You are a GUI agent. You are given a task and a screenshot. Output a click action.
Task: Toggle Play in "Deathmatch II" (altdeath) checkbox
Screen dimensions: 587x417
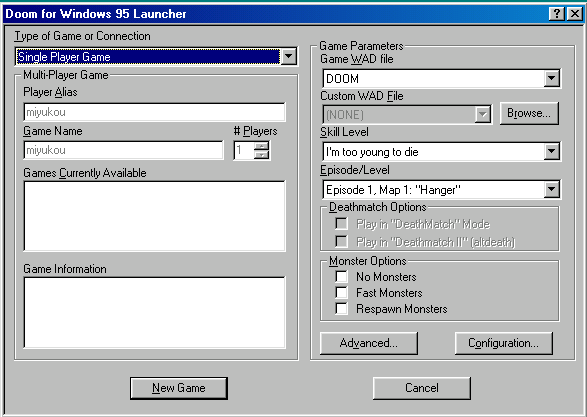tap(341, 241)
